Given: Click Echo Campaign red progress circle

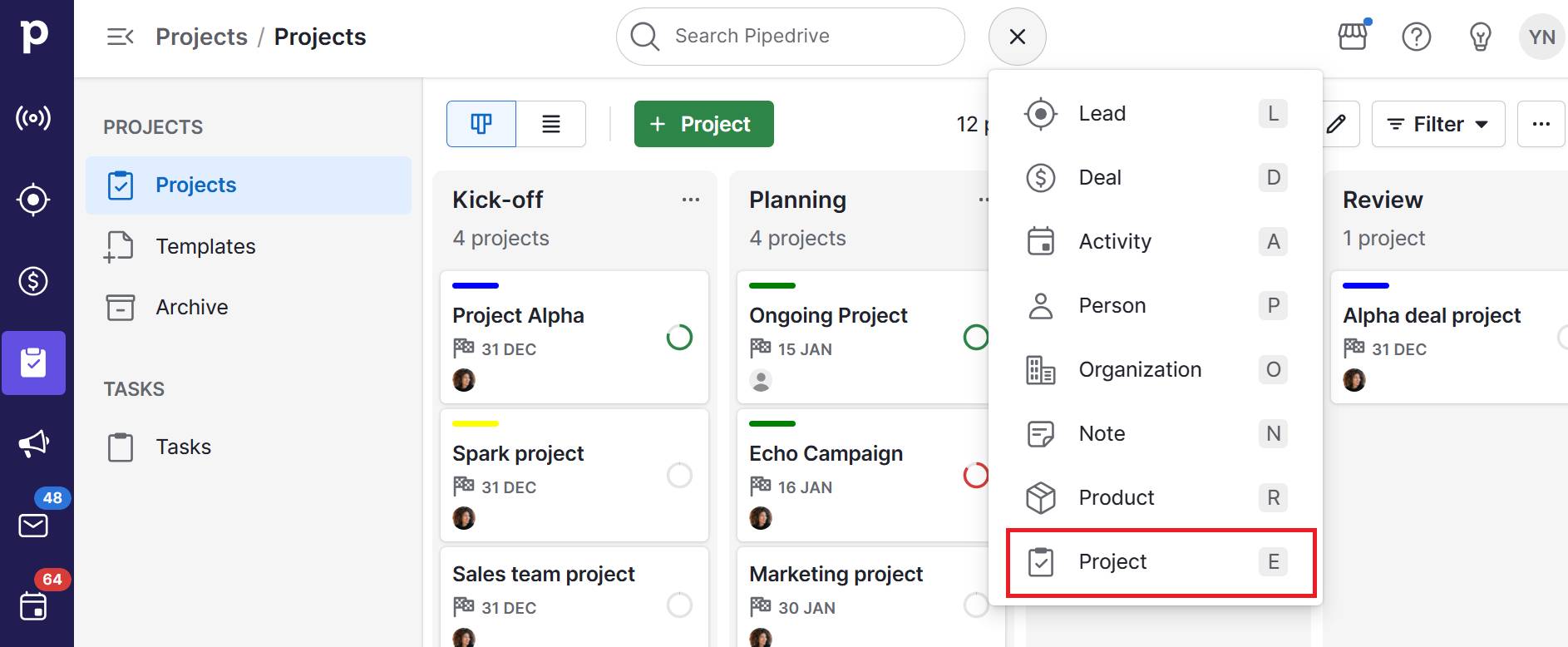Looking at the screenshot, I should pyautogui.click(x=975, y=475).
